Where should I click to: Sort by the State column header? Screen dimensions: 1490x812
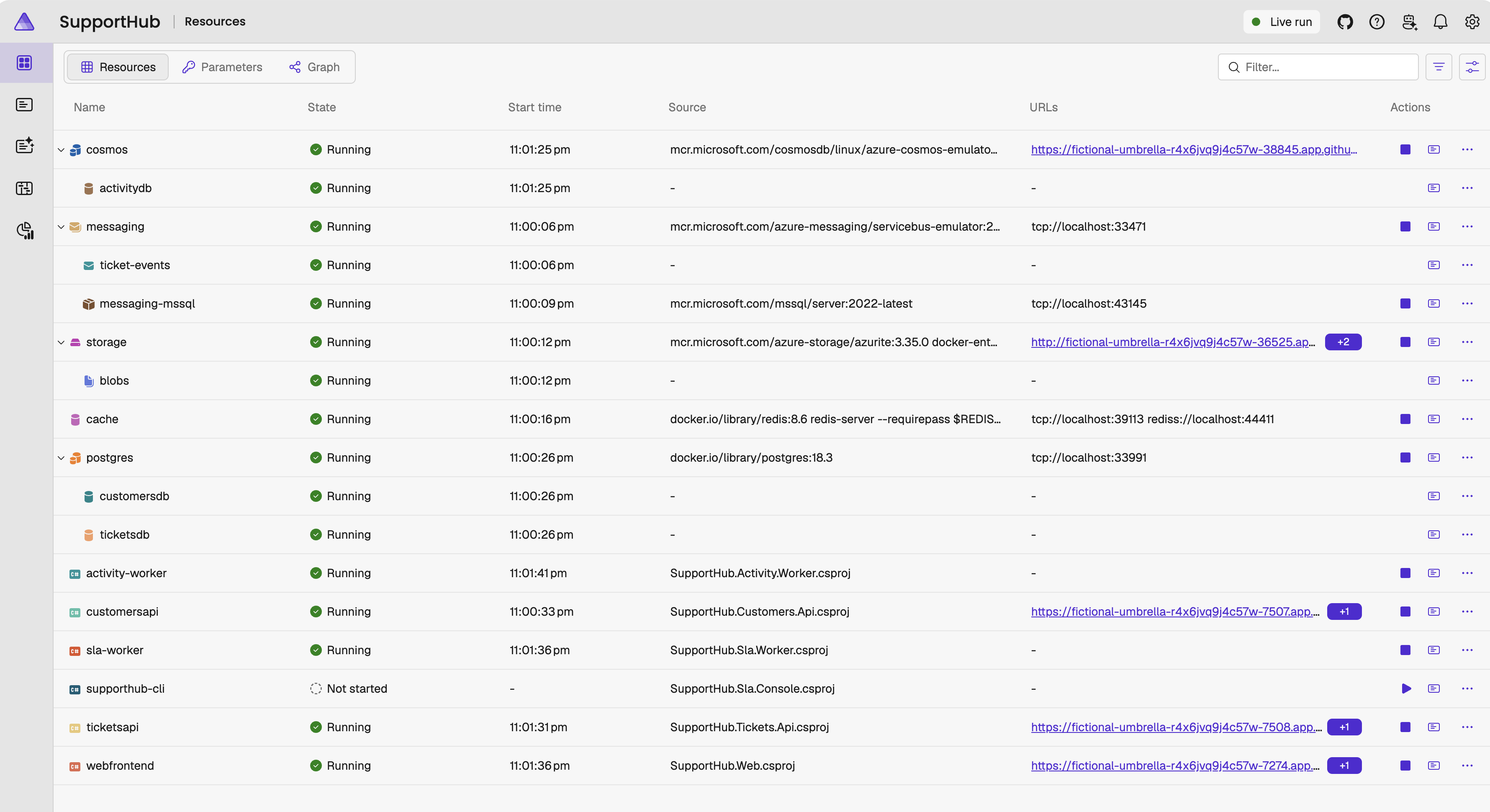[x=321, y=107]
